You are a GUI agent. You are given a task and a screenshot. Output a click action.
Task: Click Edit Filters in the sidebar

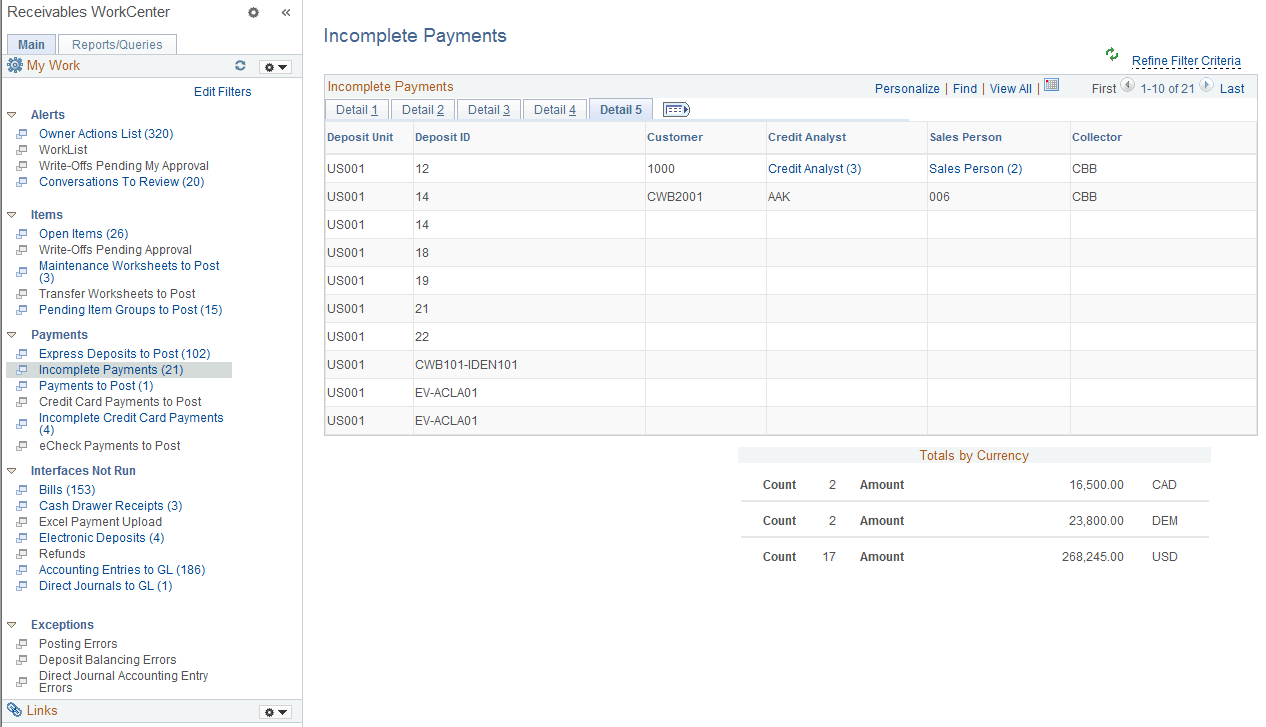click(x=222, y=91)
